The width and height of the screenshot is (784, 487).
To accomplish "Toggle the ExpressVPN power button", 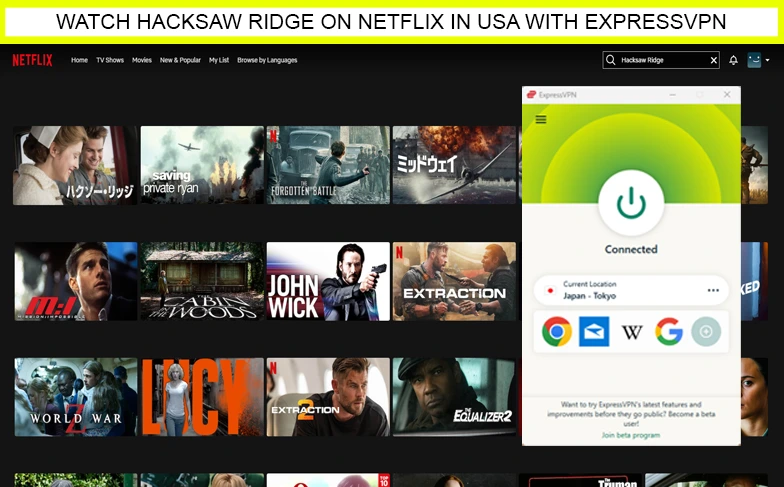I will pyautogui.click(x=631, y=203).
